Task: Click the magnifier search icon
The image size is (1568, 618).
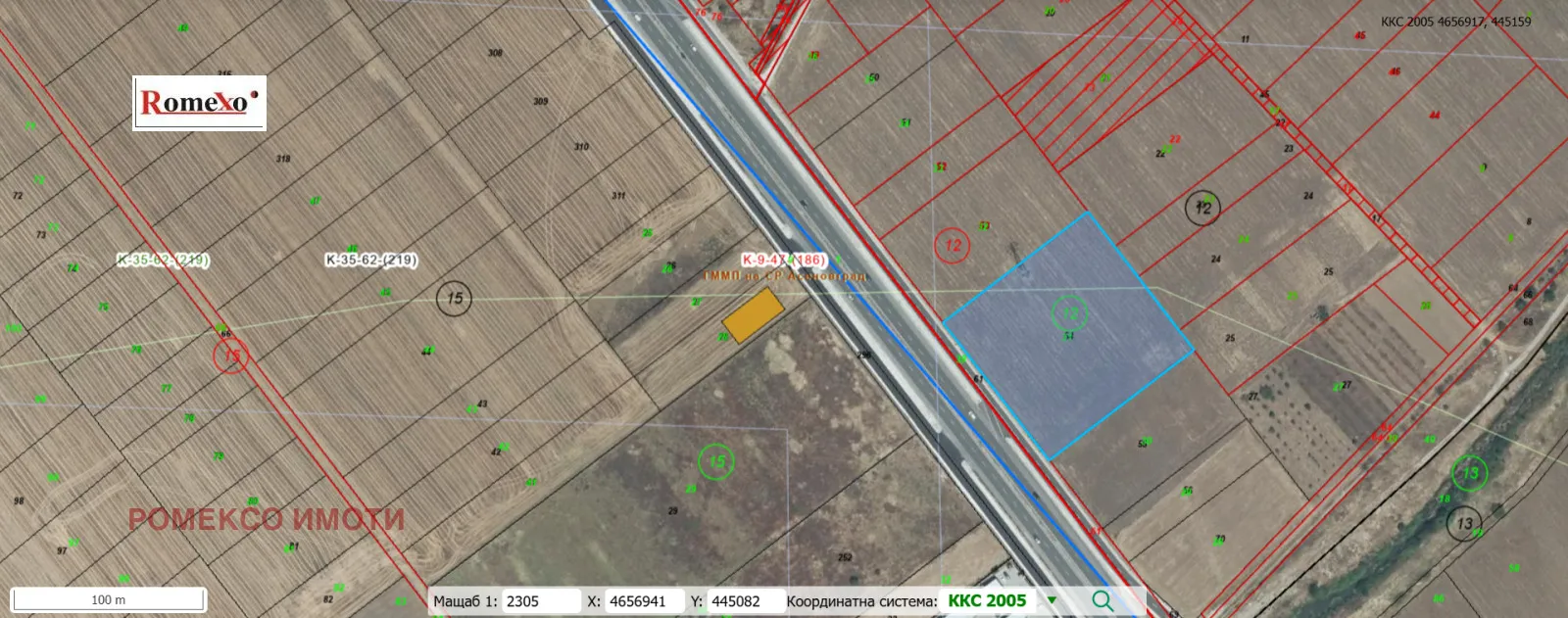Action: 1102,600
